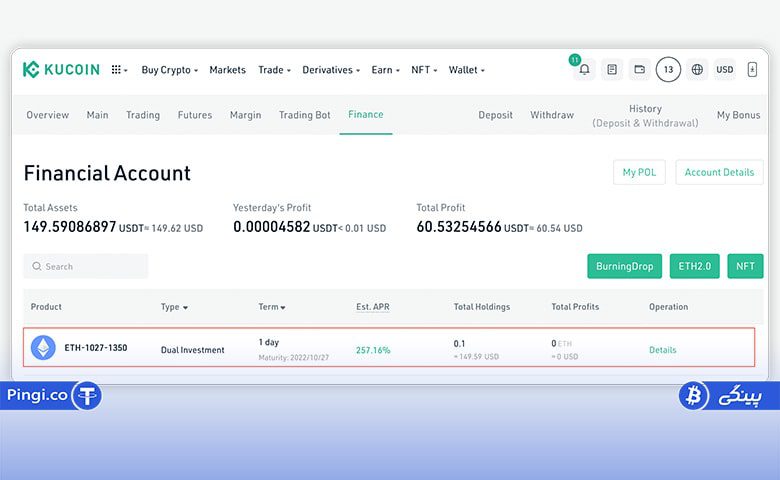The height and width of the screenshot is (480, 780).
Task: Click the app download phone icon
Action: pos(752,70)
